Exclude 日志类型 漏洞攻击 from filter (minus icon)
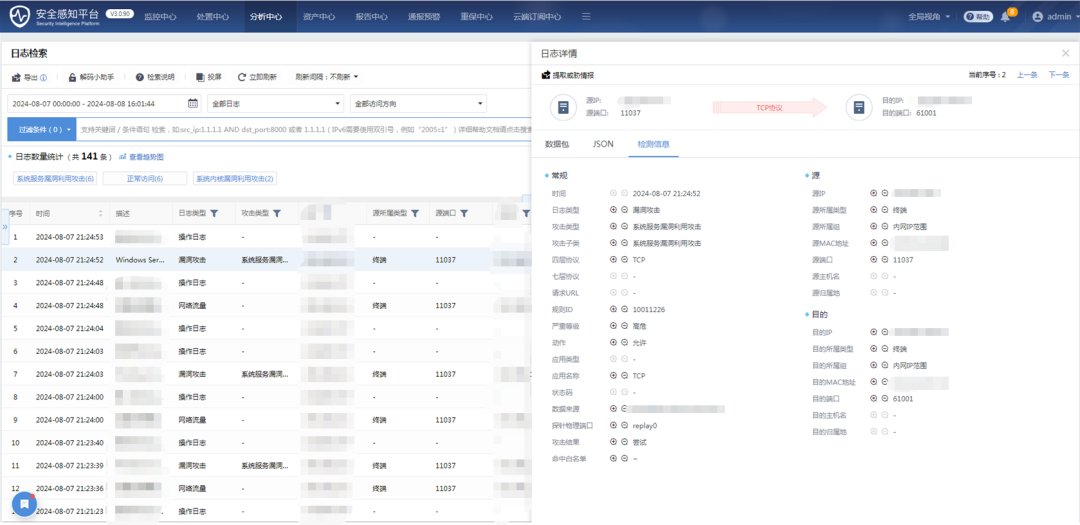 624,210
